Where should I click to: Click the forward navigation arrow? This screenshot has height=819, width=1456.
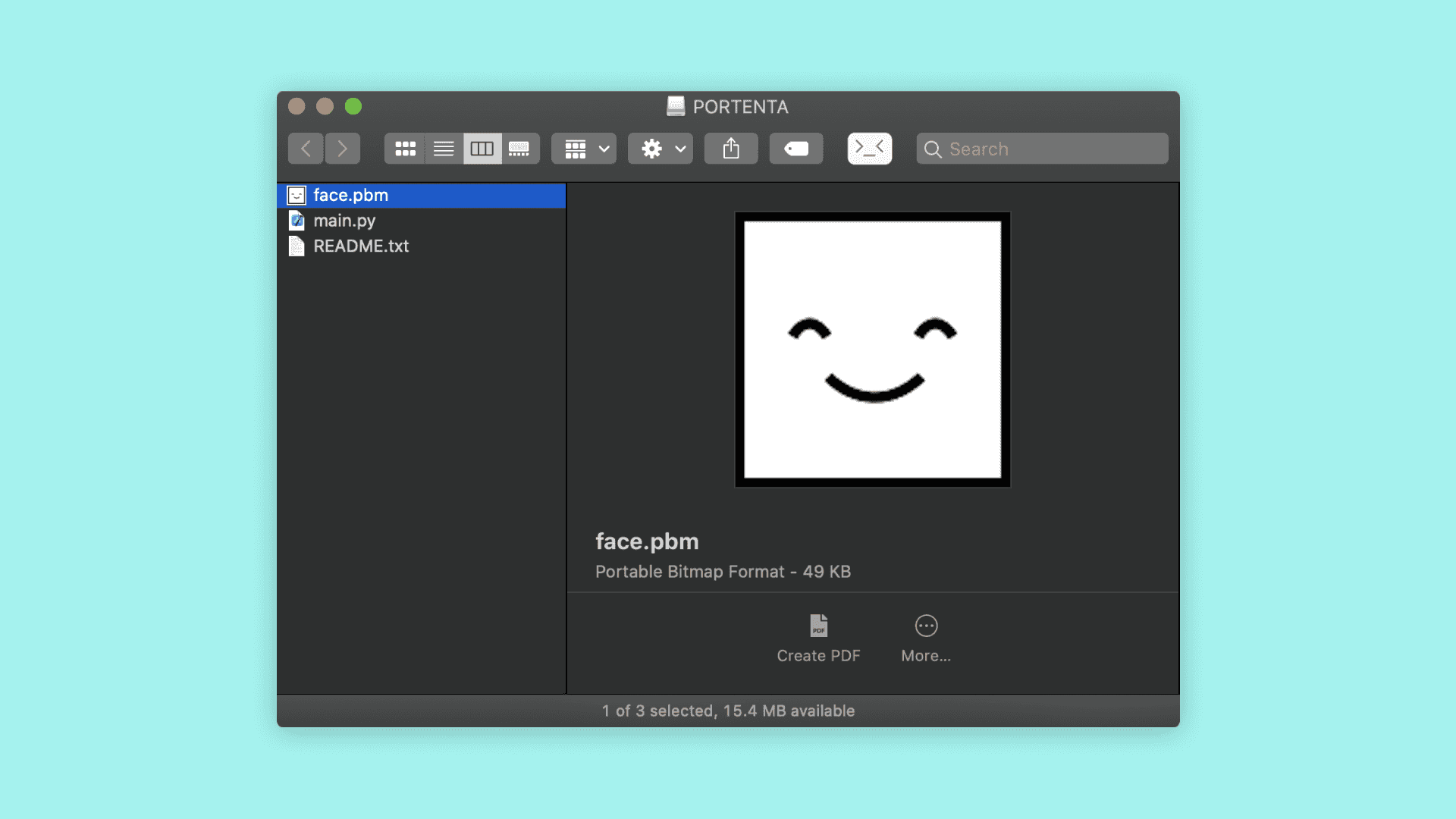(343, 149)
